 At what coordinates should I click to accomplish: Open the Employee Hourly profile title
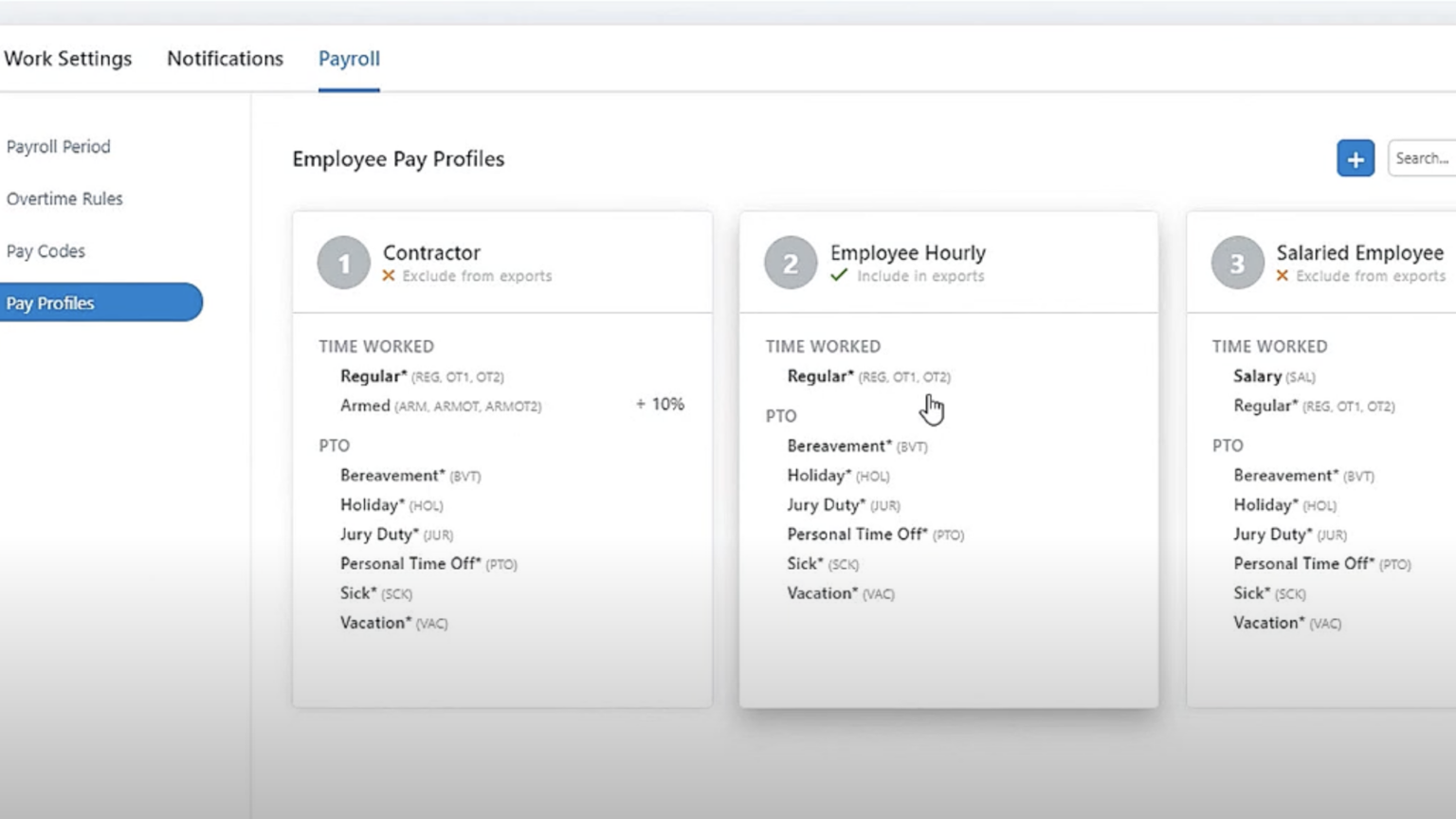click(907, 253)
